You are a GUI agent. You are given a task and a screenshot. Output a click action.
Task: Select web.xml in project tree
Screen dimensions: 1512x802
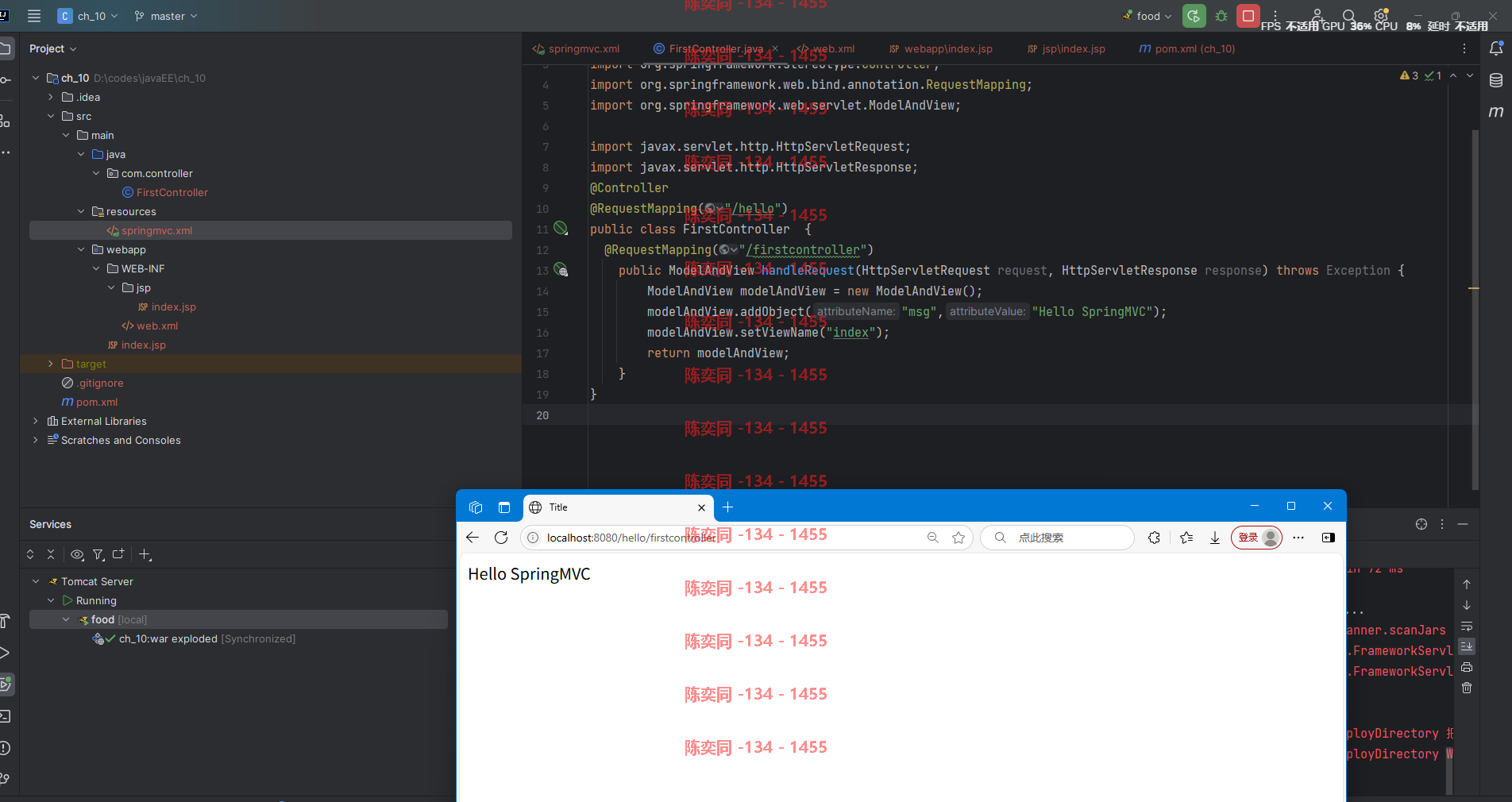click(149, 326)
